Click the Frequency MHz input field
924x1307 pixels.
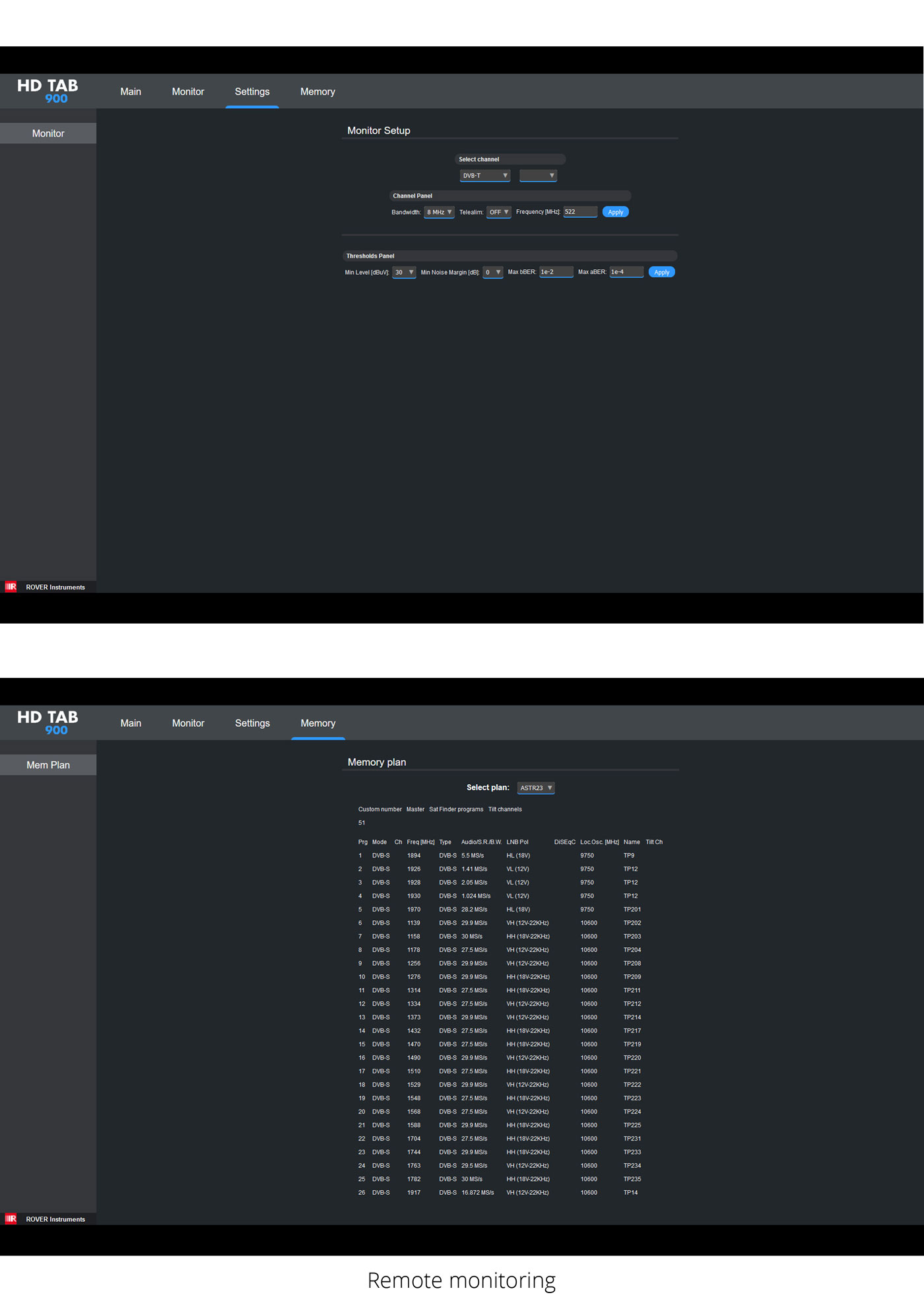[x=580, y=212]
